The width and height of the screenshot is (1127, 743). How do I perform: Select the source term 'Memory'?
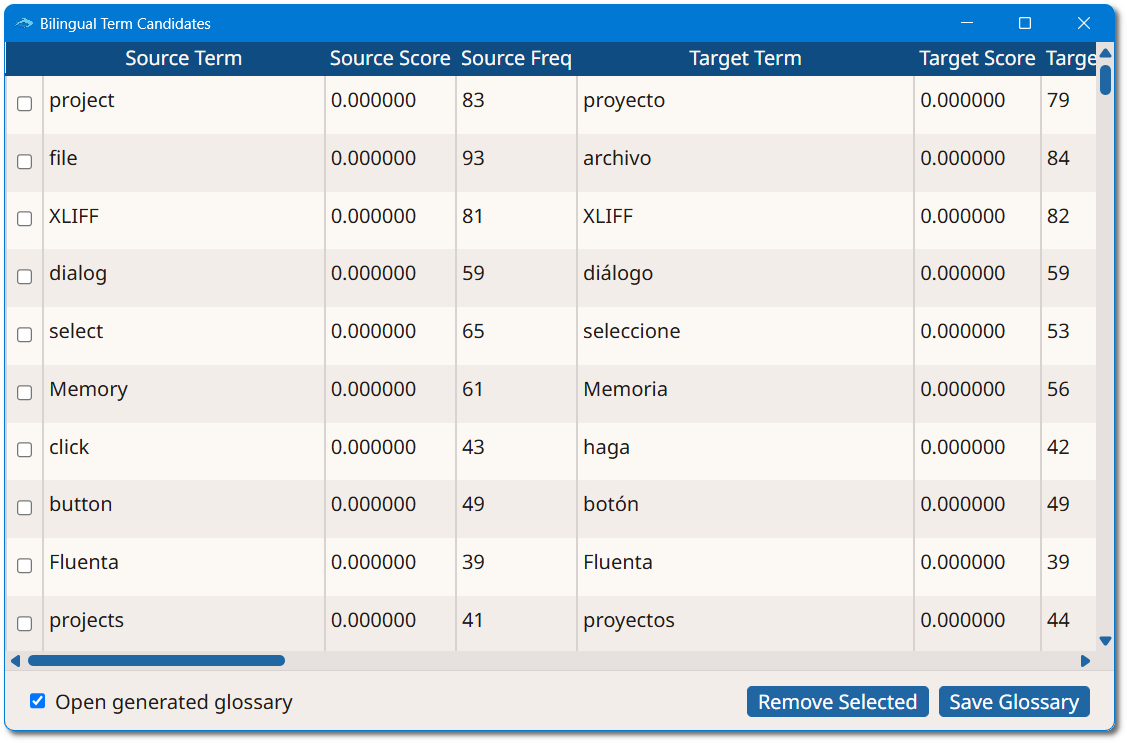click(x=88, y=389)
